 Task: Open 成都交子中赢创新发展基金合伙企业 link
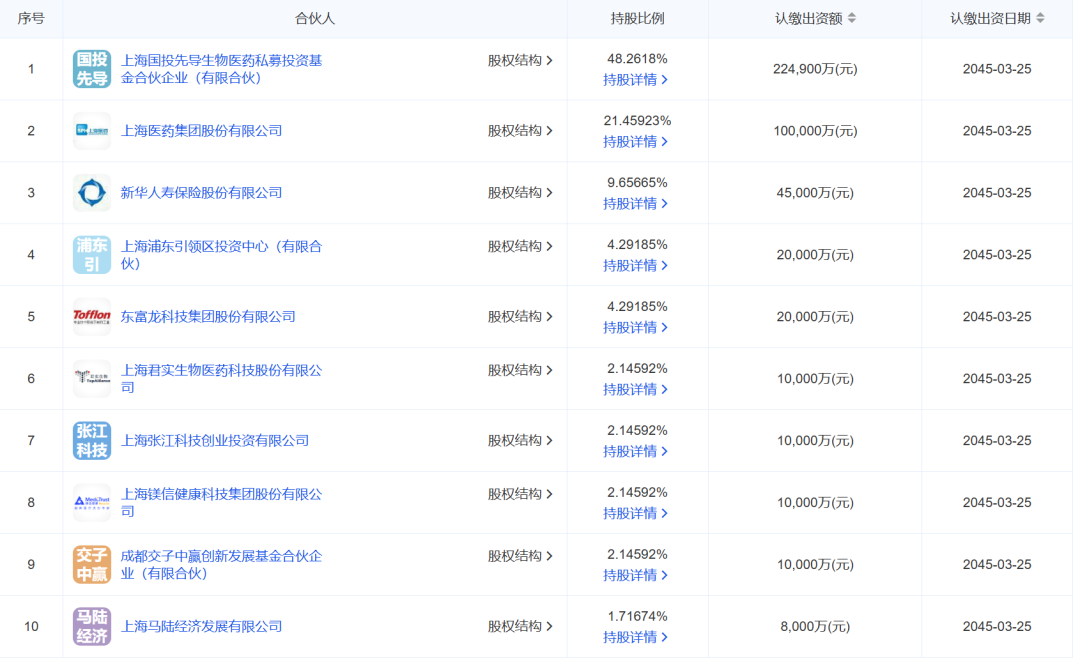point(221,565)
